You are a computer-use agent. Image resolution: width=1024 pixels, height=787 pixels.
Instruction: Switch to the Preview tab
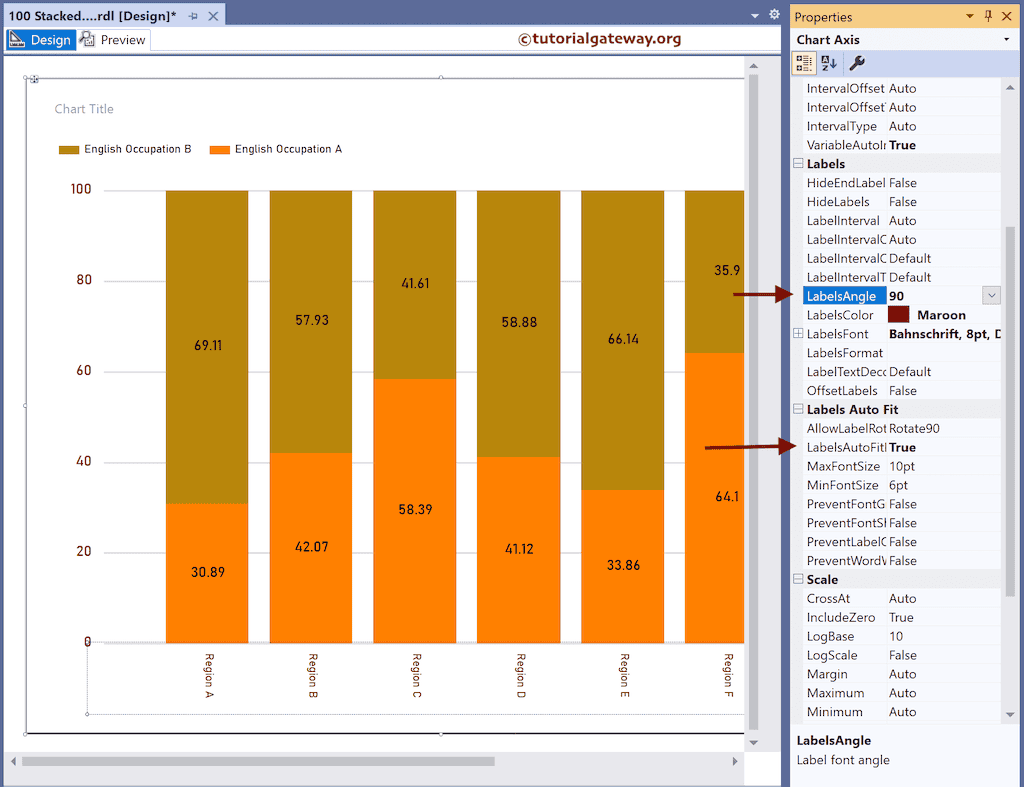point(113,40)
